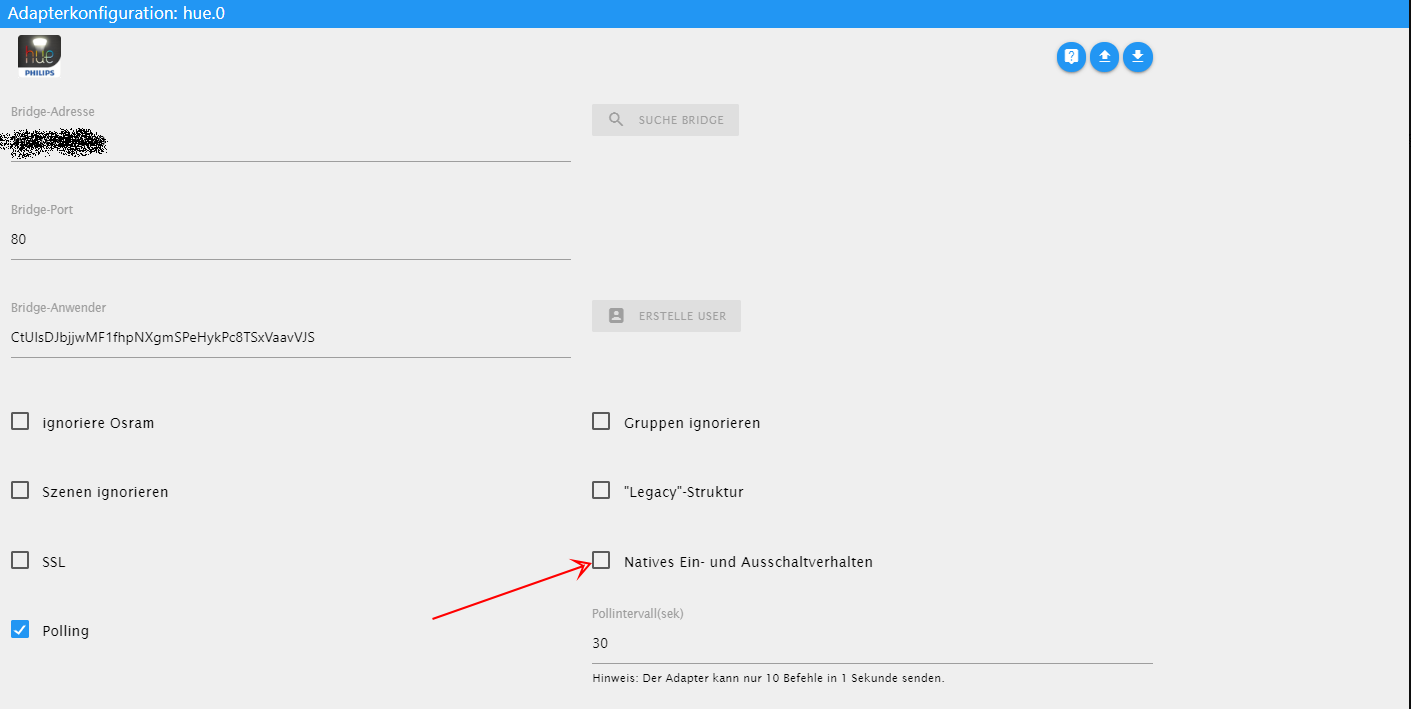Check Natives Ein- und Ausschaltverhalten box
The width and height of the screenshot is (1411, 709).
click(x=601, y=560)
